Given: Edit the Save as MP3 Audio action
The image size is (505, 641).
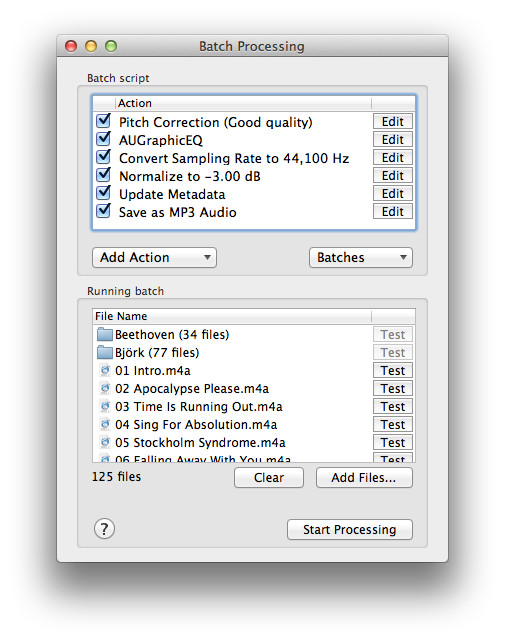Looking at the screenshot, I should tap(393, 212).
